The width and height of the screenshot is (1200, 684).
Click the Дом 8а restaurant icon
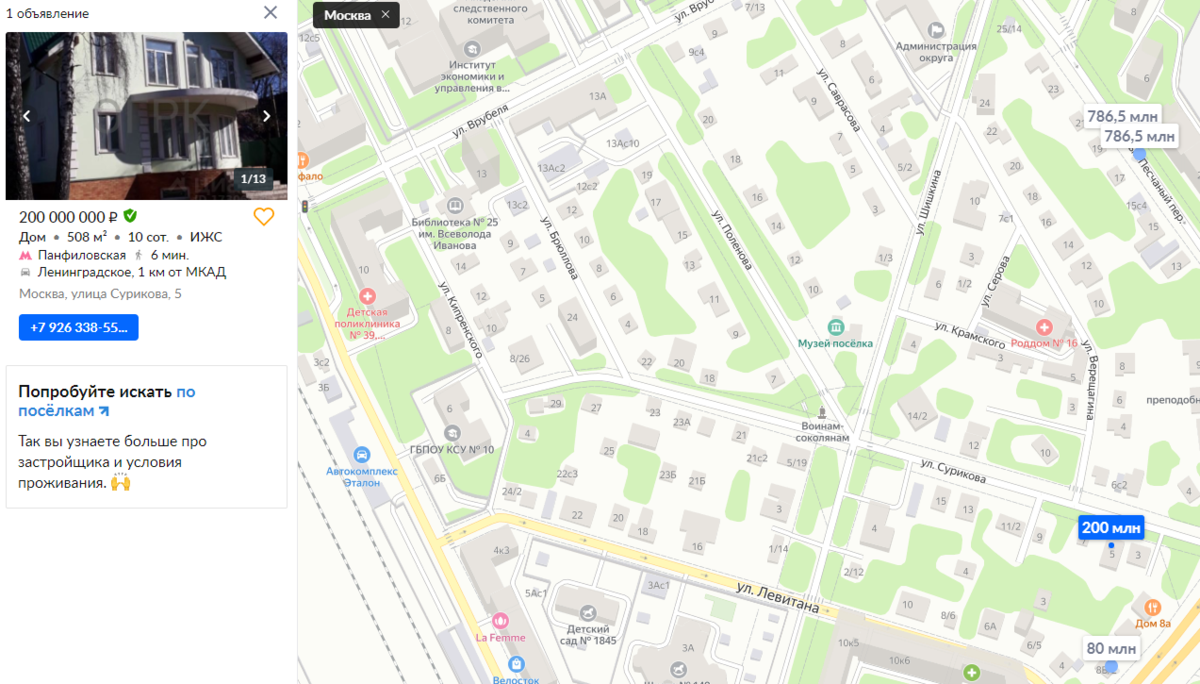pos(1152,607)
